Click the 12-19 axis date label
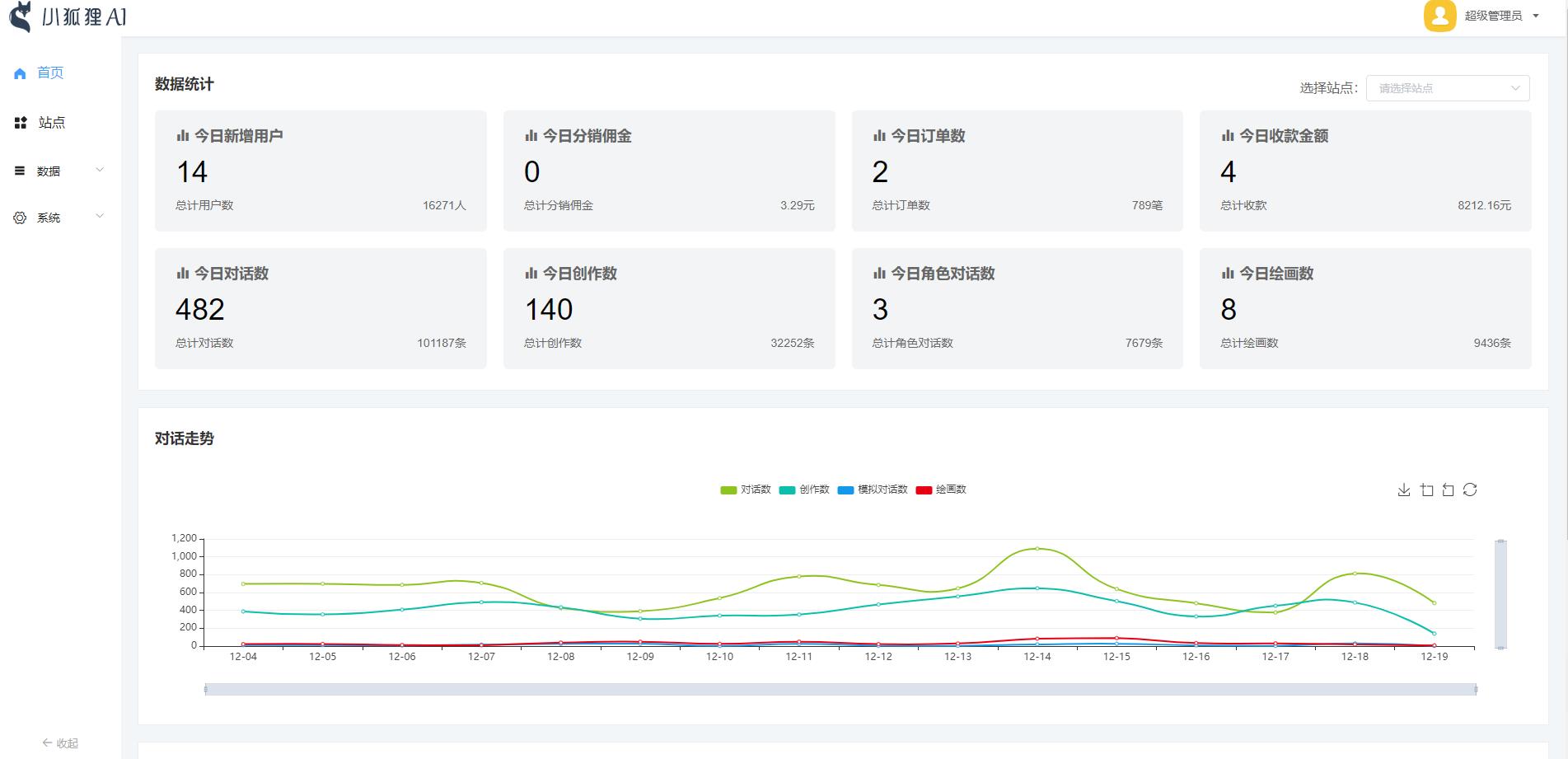This screenshot has height=759, width=1568. tap(1435, 657)
